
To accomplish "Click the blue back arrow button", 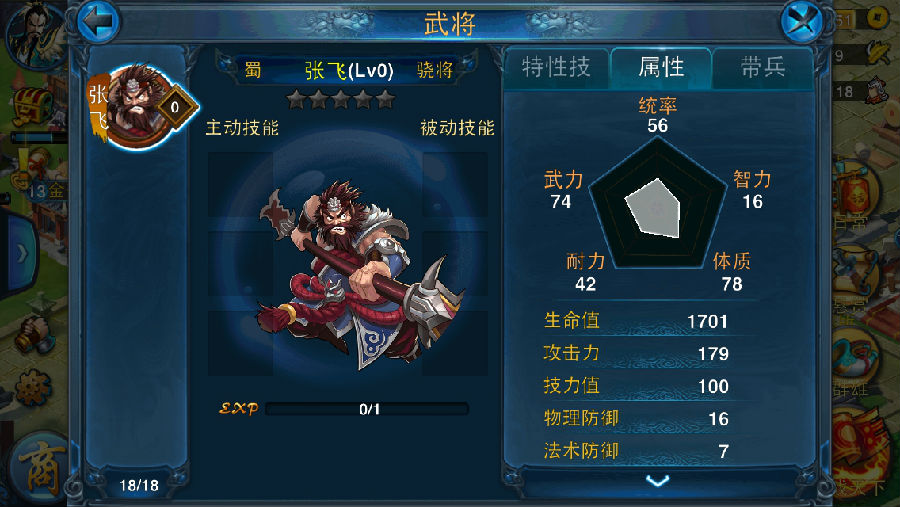I will coord(98,22).
